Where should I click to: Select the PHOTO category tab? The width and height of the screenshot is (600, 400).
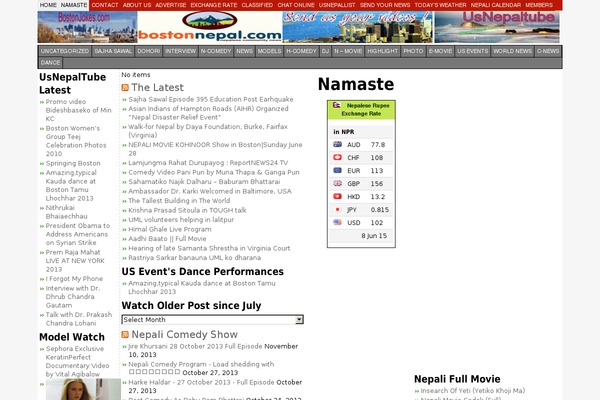click(x=413, y=51)
